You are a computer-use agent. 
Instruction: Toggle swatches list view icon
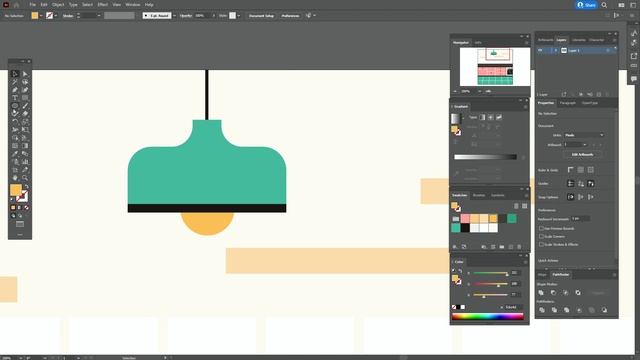point(516,206)
